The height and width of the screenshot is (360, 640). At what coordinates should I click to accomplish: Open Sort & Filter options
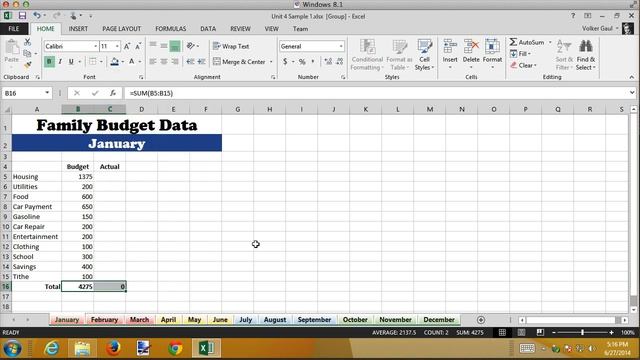(x=564, y=55)
